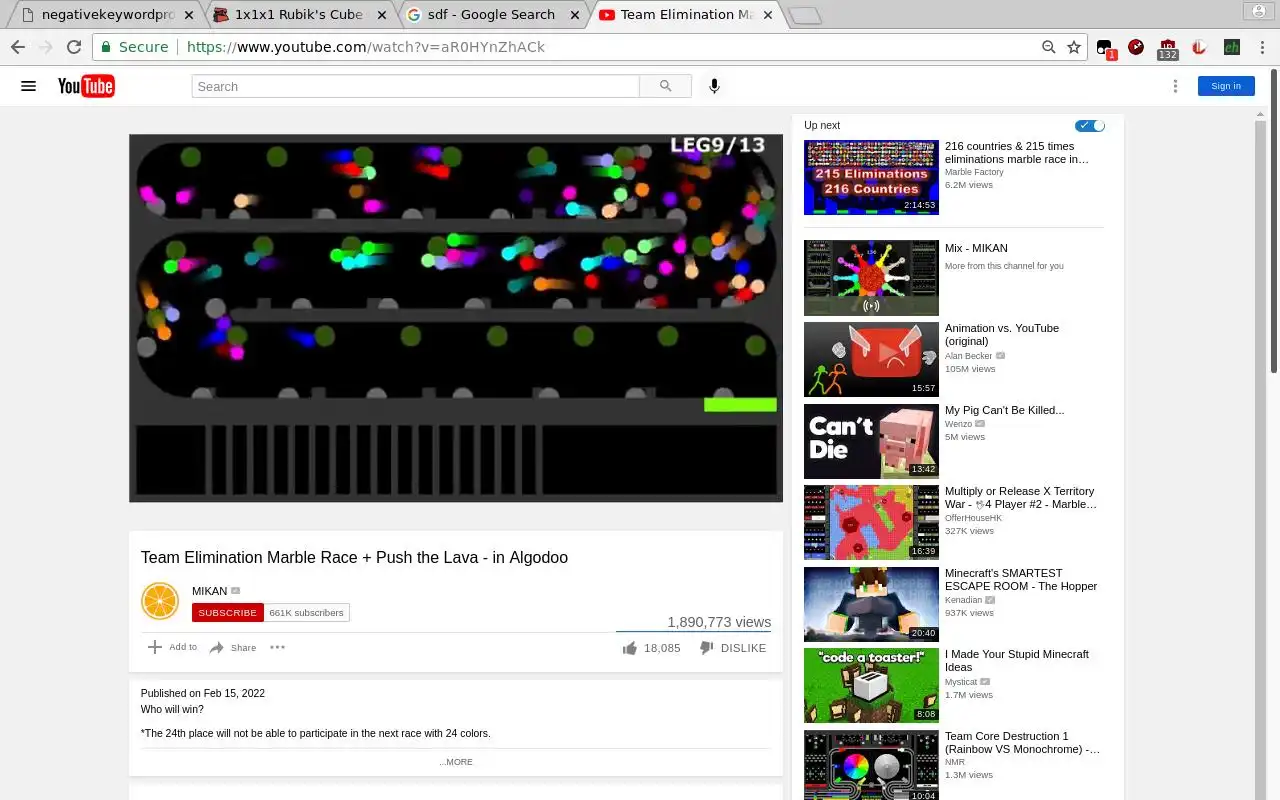Open My Pig Can't Be Killed thumbnail
This screenshot has width=1280, height=800.
871,441
